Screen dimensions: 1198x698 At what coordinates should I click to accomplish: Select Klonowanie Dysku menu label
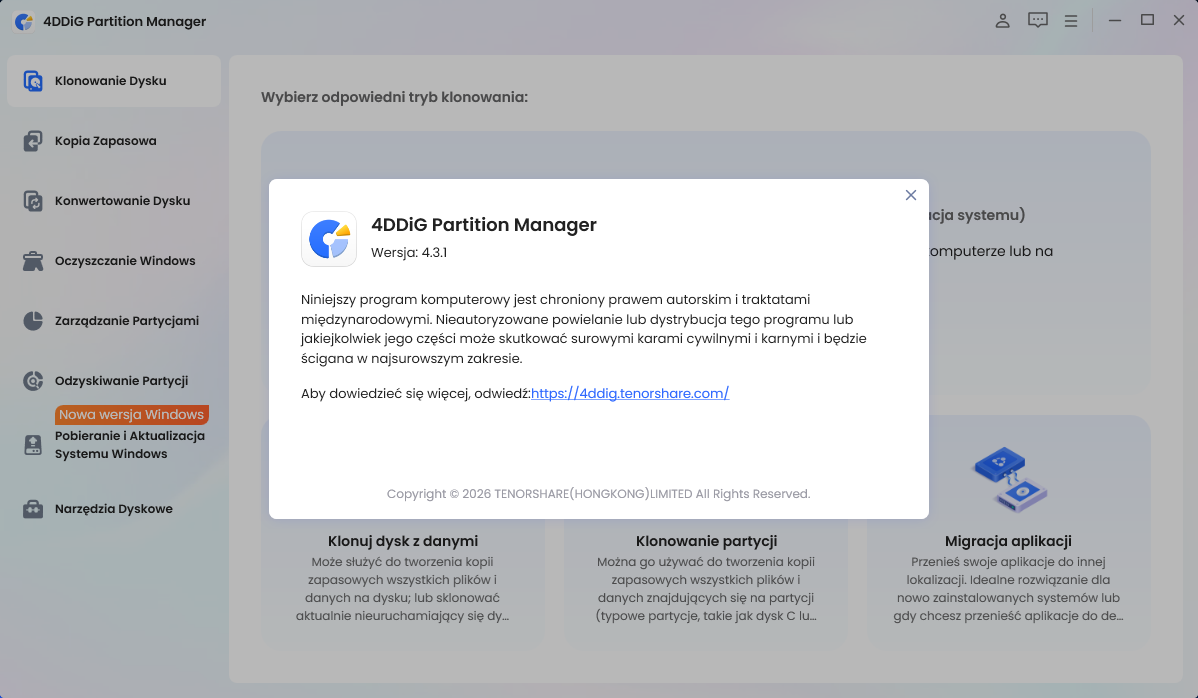(111, 81)
